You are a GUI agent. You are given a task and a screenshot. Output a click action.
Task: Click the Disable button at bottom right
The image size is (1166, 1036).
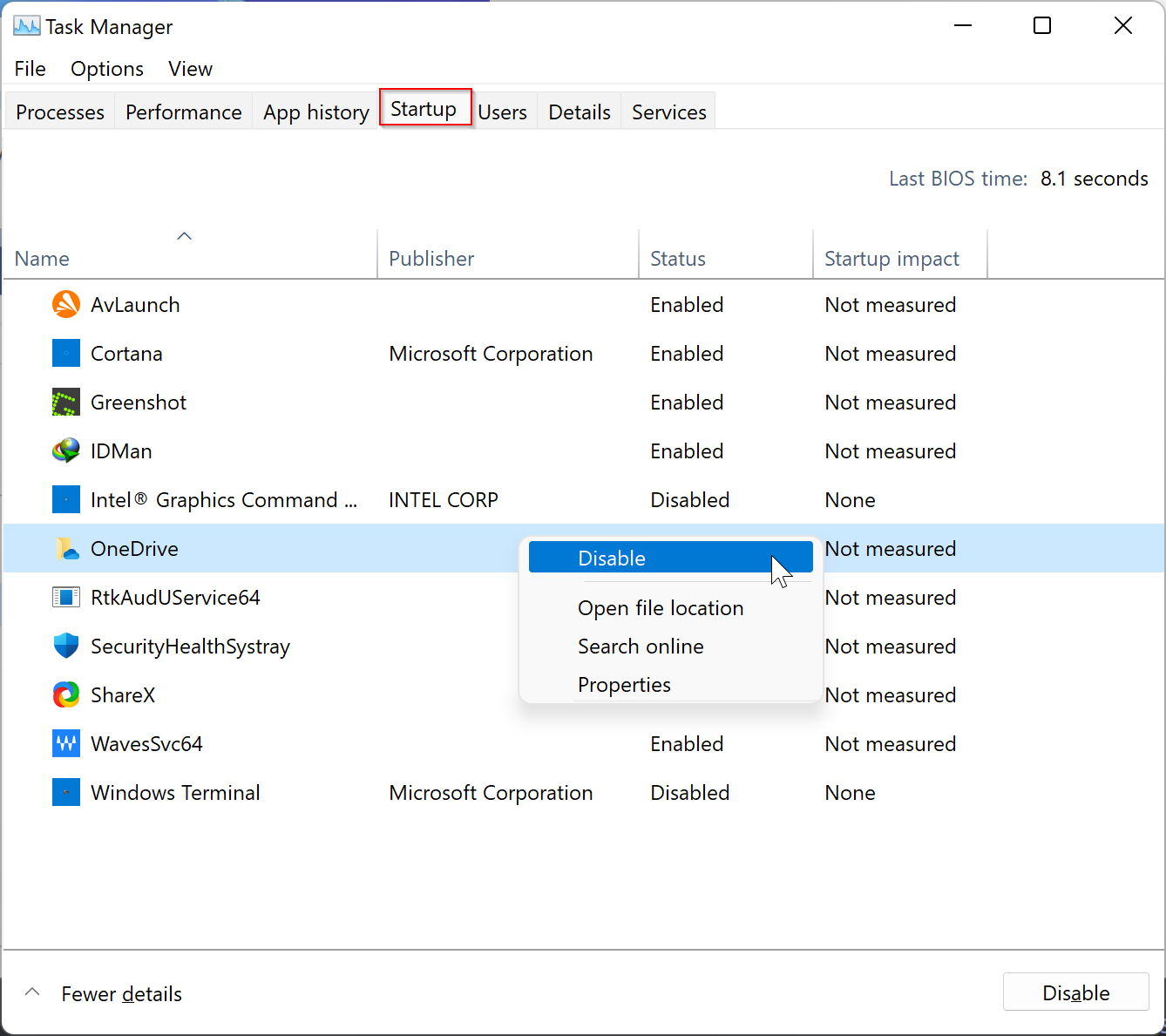pos(1076,992)
